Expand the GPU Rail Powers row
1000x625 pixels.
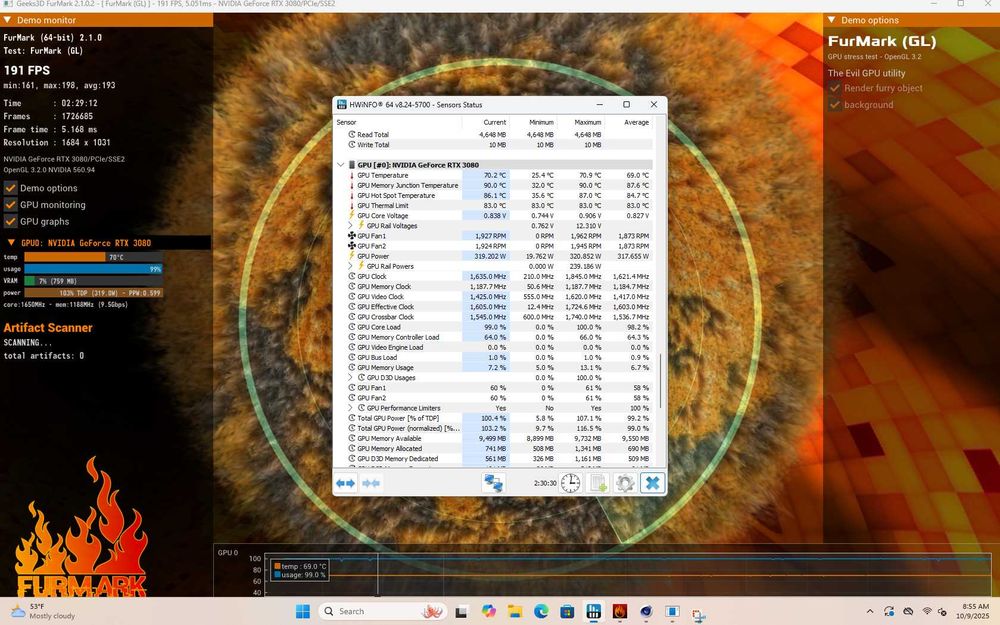(350, 266)
